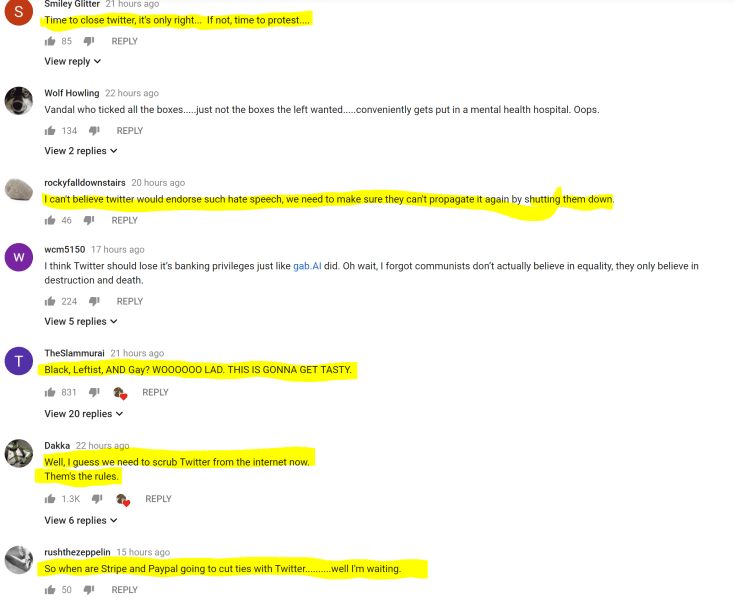This screenshot has width=735, height=608.
Task: Expand View 5 replies under wcm5150
Action: click(x=81, y=322)
